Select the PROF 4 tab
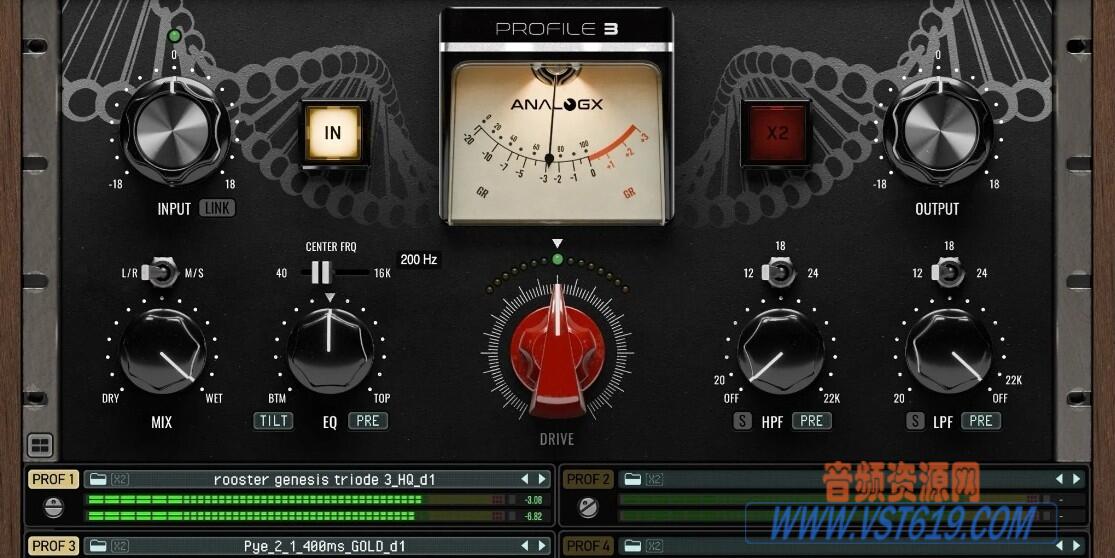The image size is (1115, 558). coord(587,546)
